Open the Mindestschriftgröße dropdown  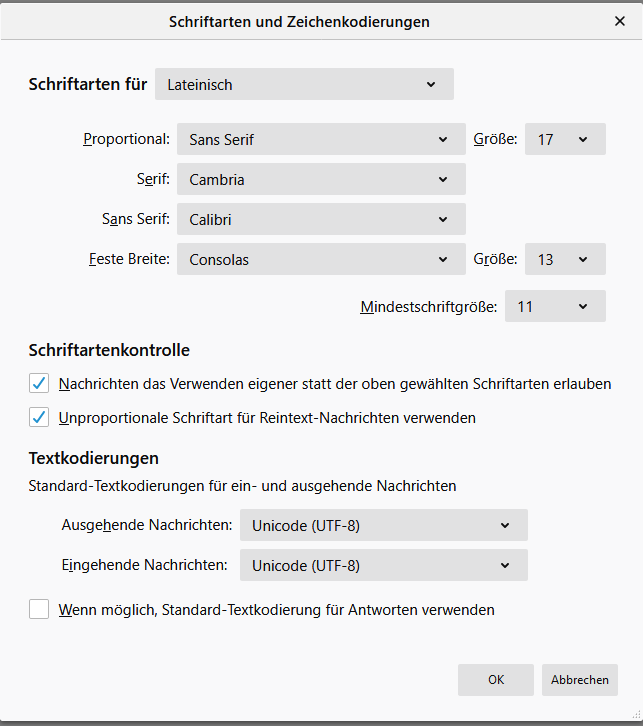[x=555, y=307]
